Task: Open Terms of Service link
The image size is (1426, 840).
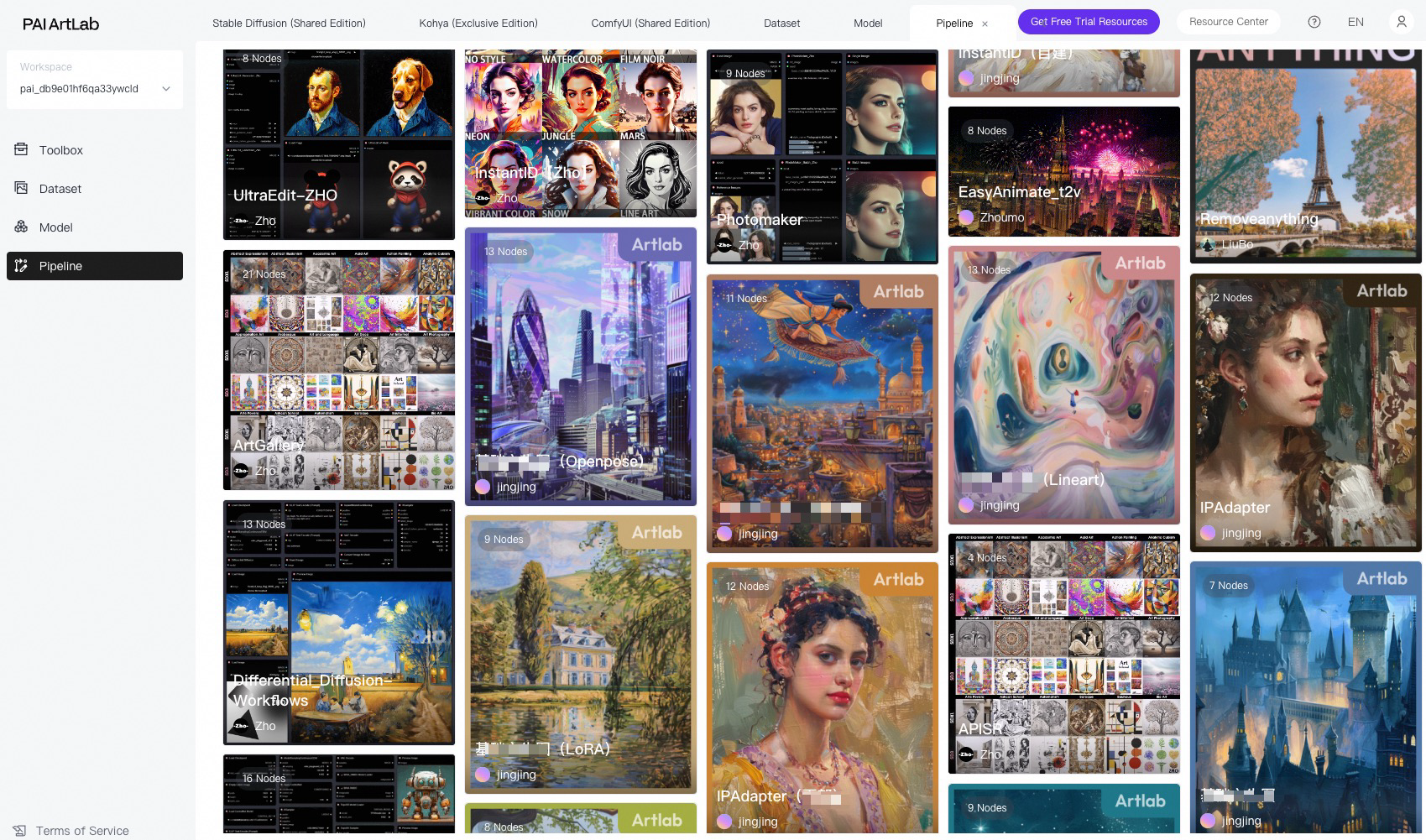Action: click(x=82, y=831)
